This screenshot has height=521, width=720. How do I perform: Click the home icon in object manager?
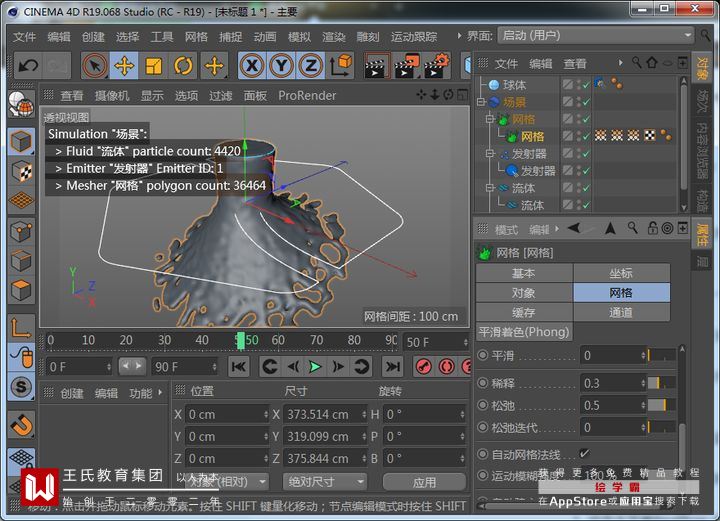652,62
